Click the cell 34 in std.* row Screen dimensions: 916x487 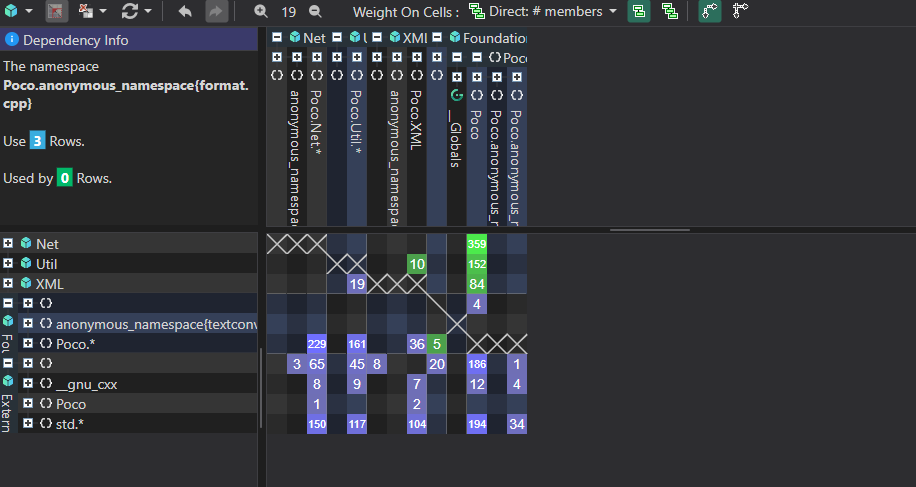(516, 424)
